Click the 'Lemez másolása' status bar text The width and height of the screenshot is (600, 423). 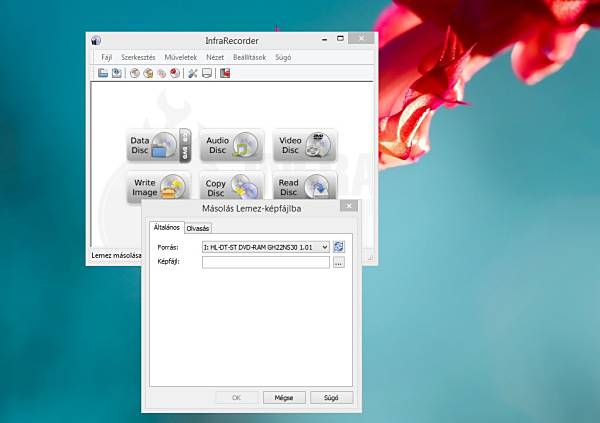pos(116,255)
